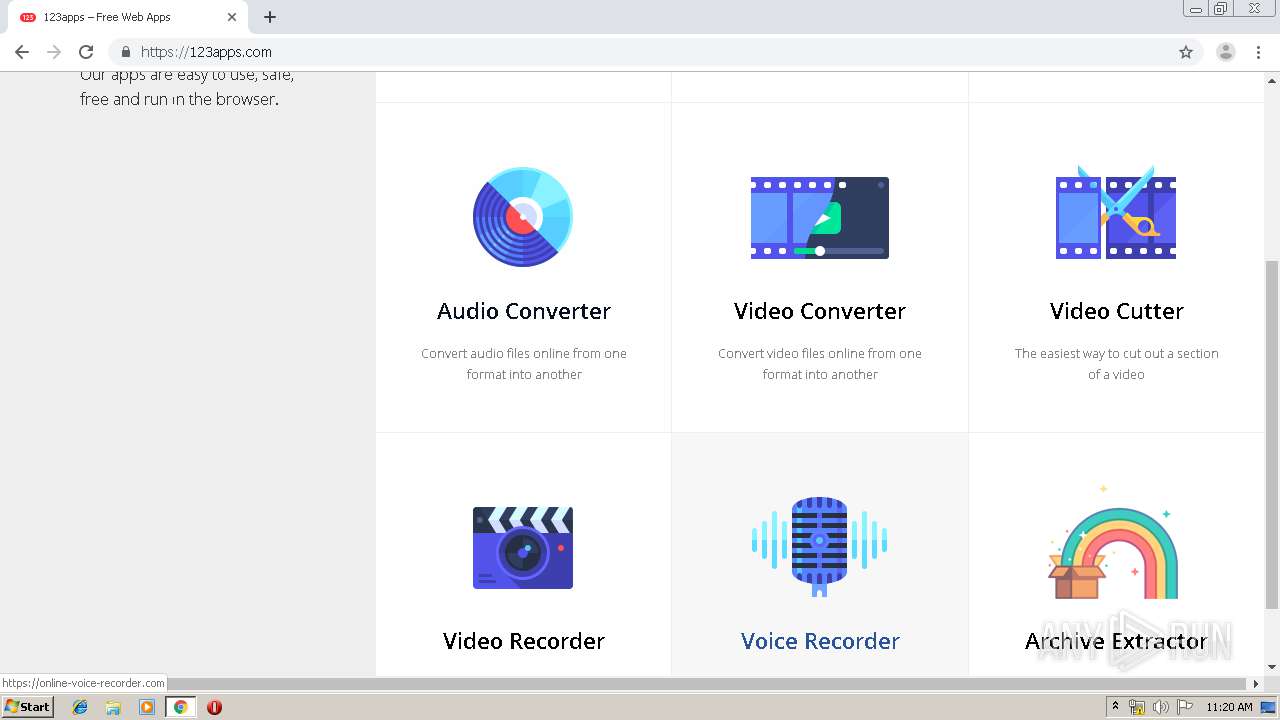Click the Archive Extractor title link

tap(1116, 641)
